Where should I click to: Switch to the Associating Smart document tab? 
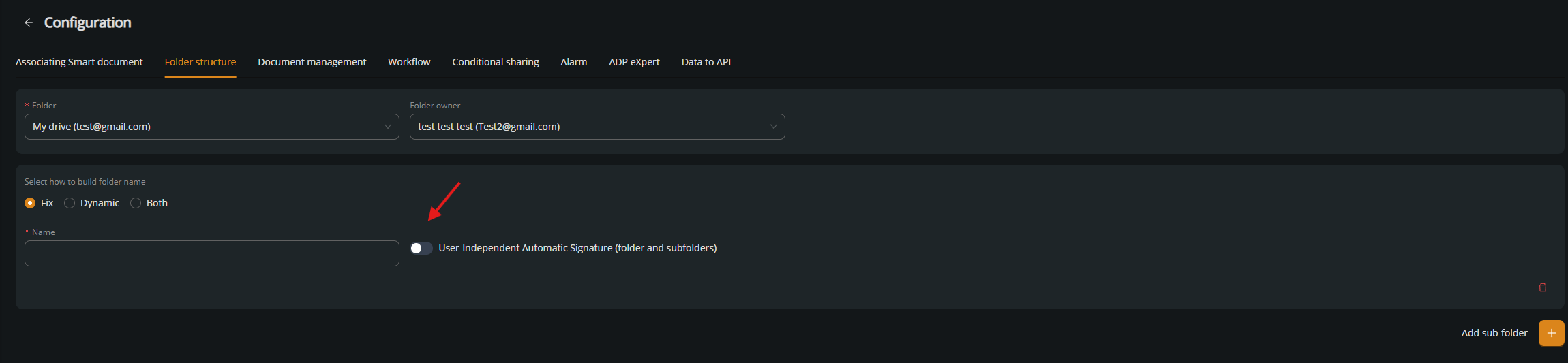pyautogui.click(x=79, y=62)
